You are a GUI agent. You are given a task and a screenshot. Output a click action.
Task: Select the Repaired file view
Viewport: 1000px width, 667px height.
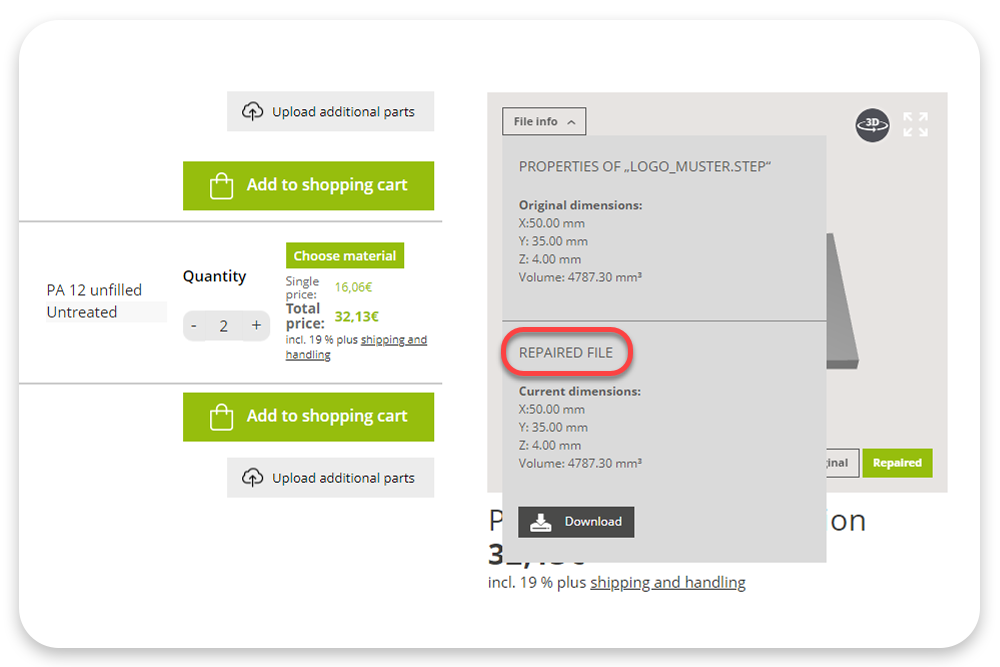coord(897,462)
